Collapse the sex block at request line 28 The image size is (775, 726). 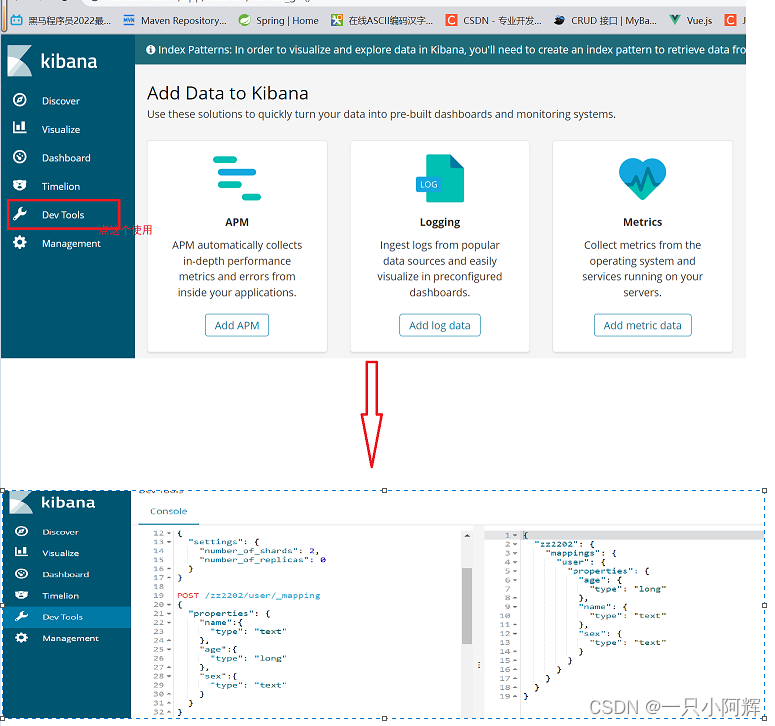169,676
